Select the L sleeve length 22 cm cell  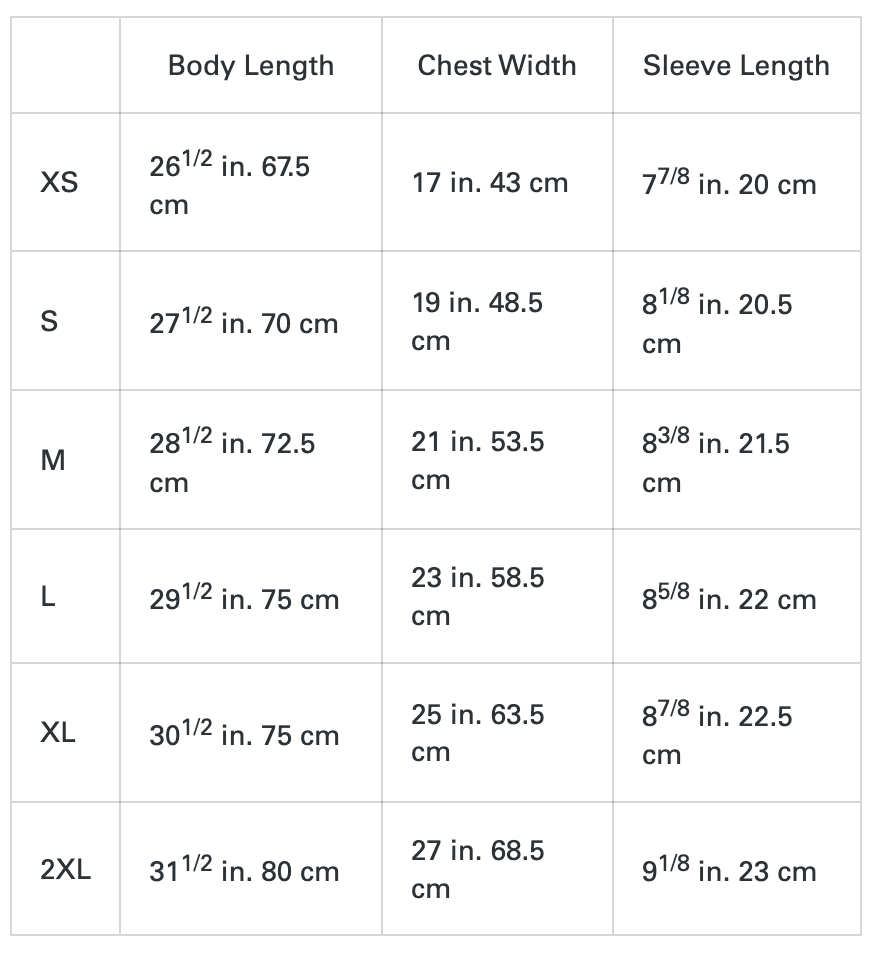point(729,599)
